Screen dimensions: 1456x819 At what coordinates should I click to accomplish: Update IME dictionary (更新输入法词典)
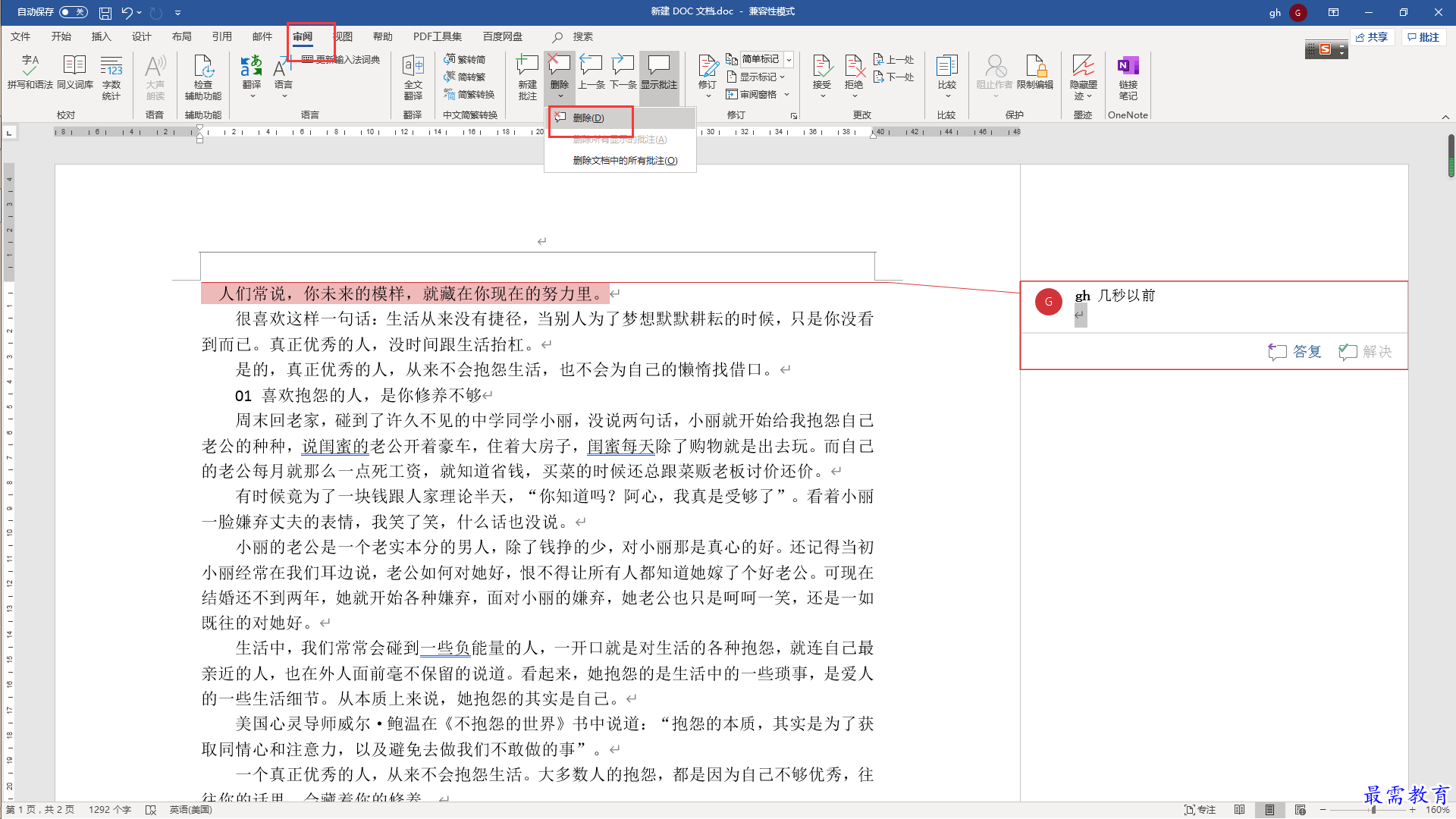[340, 59]
